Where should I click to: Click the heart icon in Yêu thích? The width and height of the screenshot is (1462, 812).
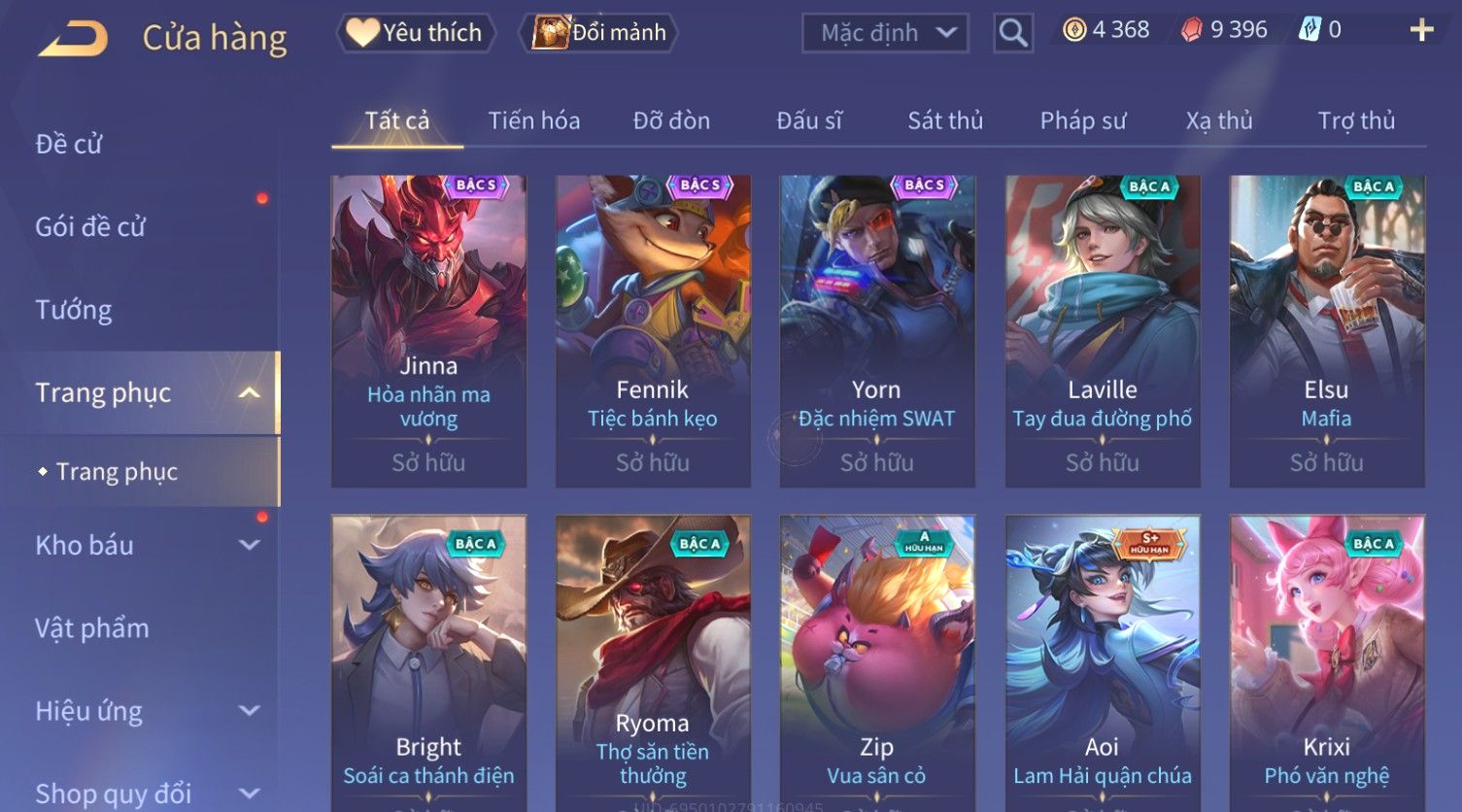point(362,32)
